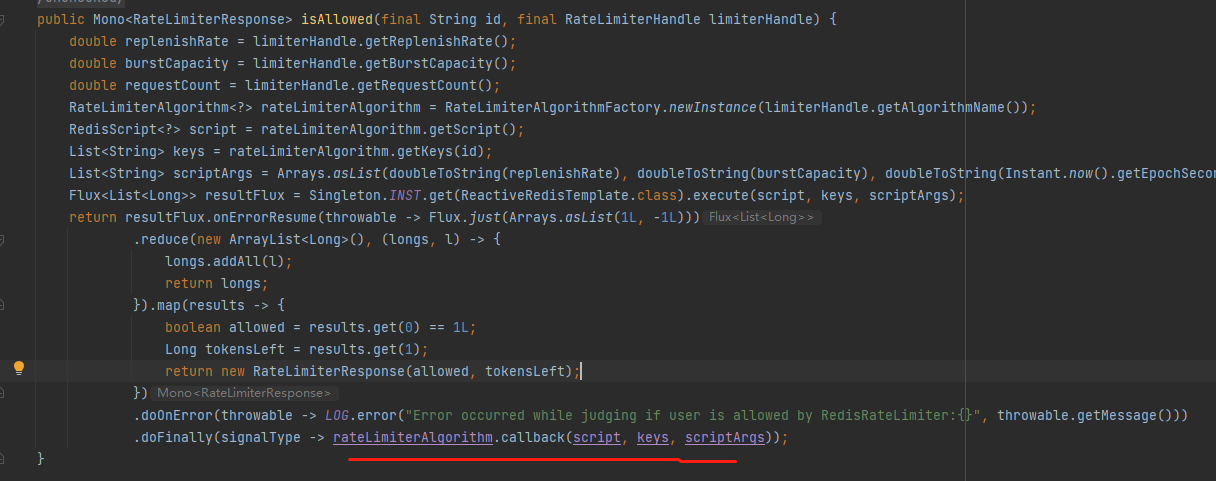
Task: Click the 'callback' method call
Action: click(533, 437)
